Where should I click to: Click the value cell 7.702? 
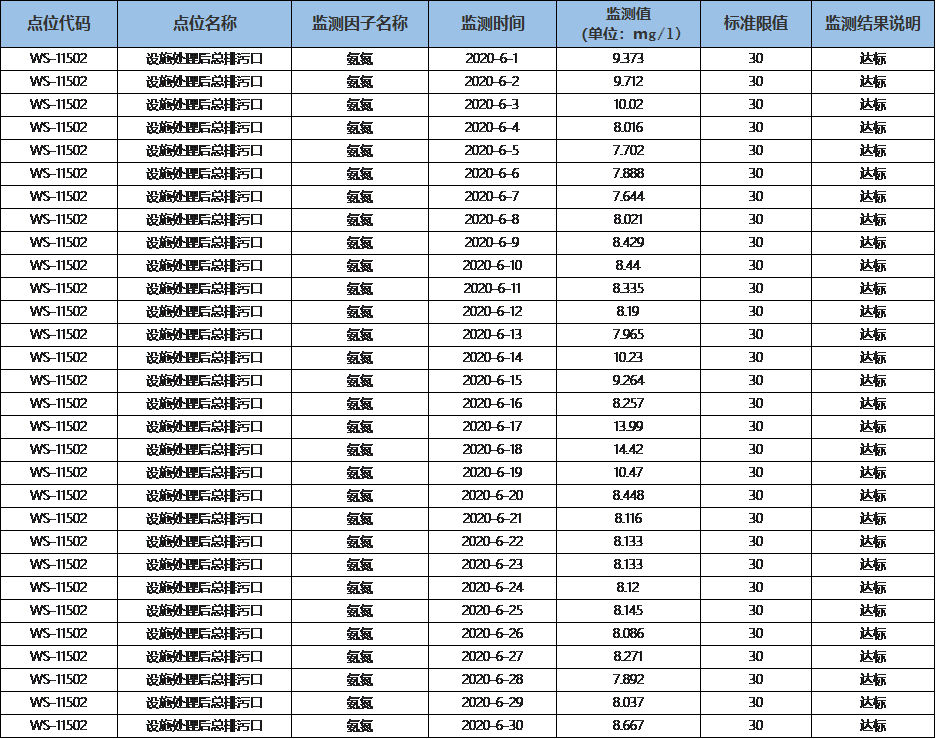click(629, 151)
